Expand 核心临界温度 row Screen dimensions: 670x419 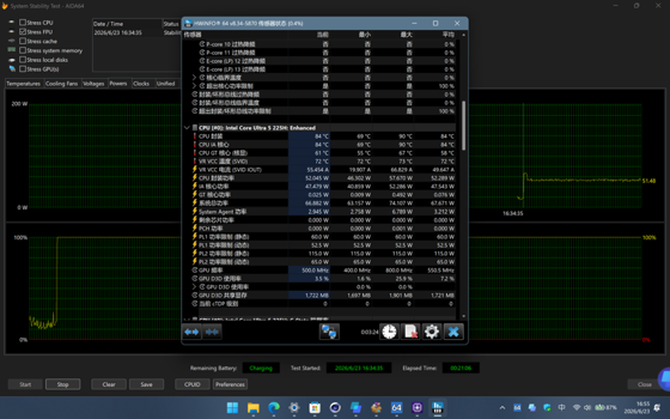(x=194, y=78)
